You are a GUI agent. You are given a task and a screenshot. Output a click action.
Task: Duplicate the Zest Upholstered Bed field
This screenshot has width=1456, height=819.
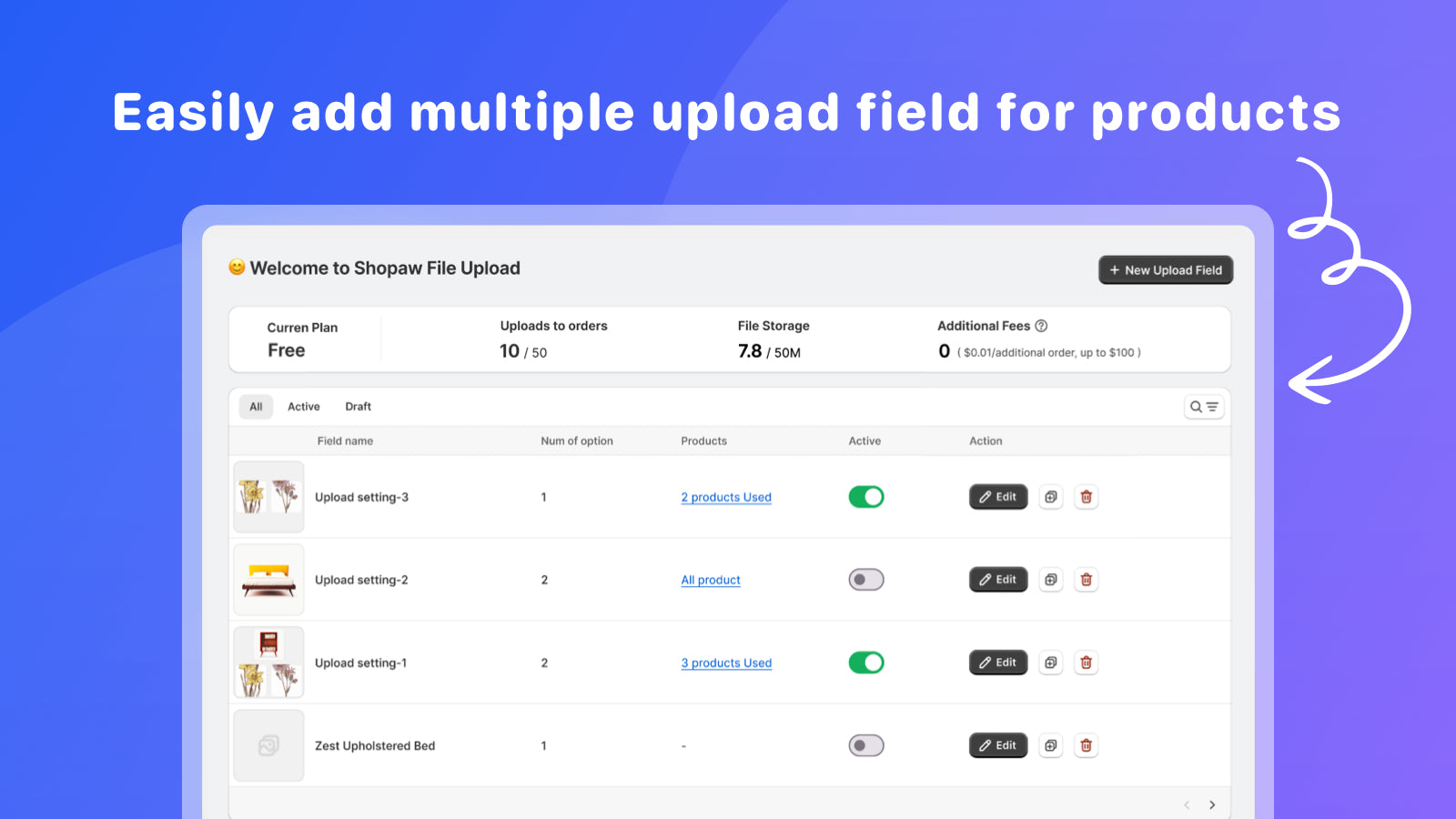pyautogui.click(x=1051, y=745)
